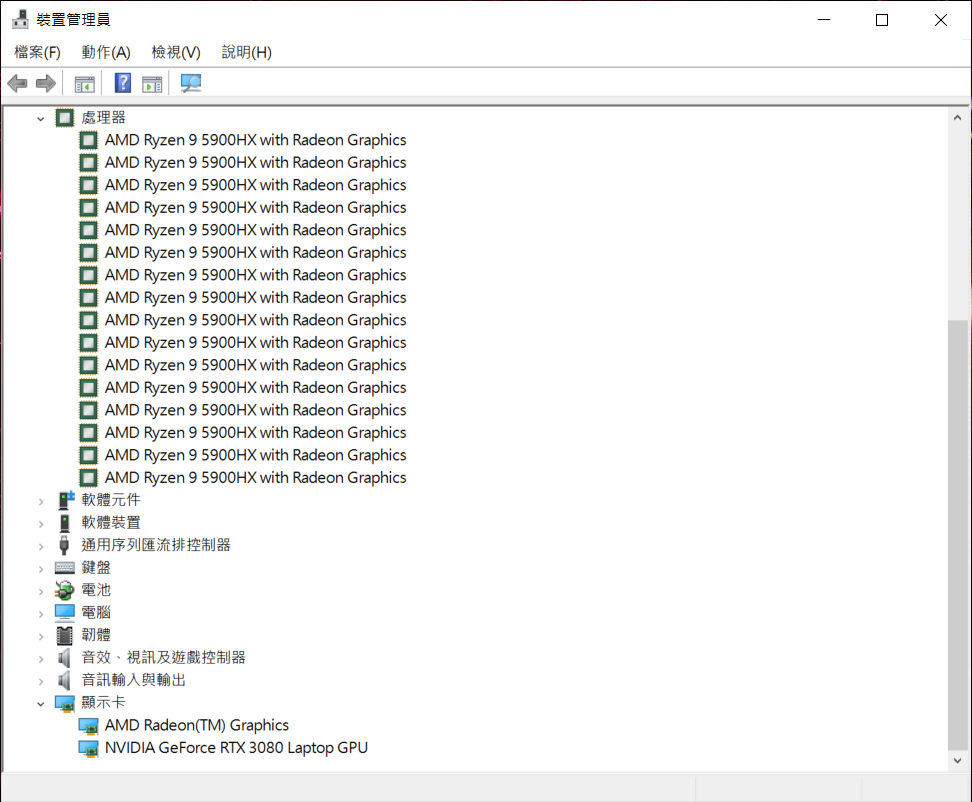Expand the 鍵盤 keyboards category

point(41,568)
